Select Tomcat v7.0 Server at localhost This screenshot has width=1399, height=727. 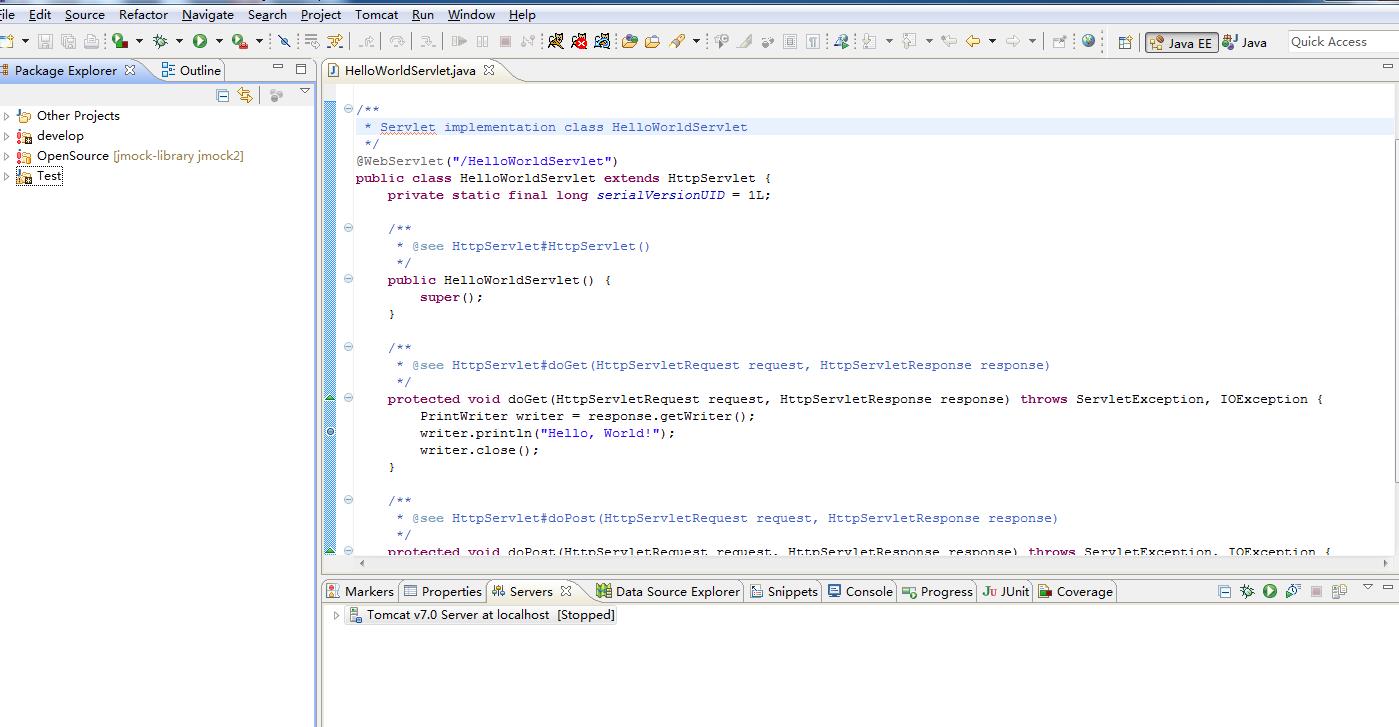point(481,615)
